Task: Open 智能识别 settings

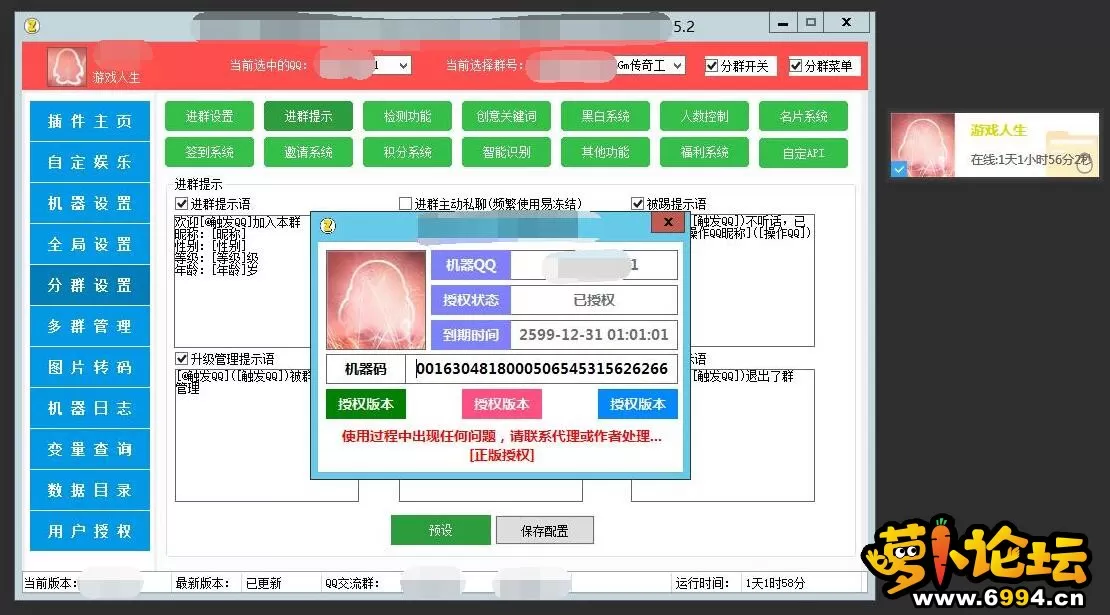Action: pos(507,152)
